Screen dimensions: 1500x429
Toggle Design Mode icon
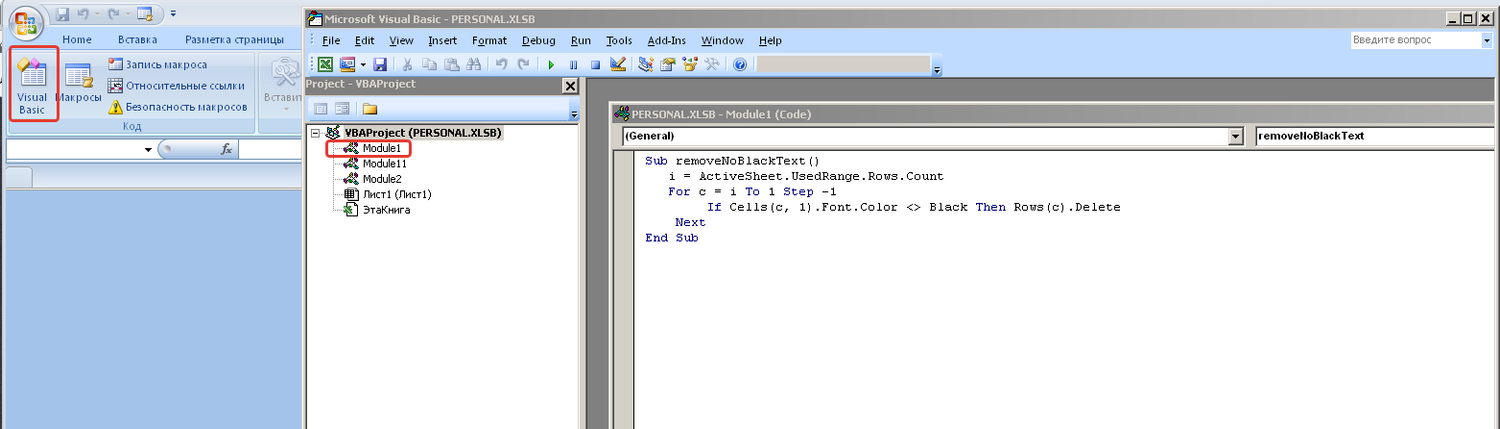click(617, 64)
